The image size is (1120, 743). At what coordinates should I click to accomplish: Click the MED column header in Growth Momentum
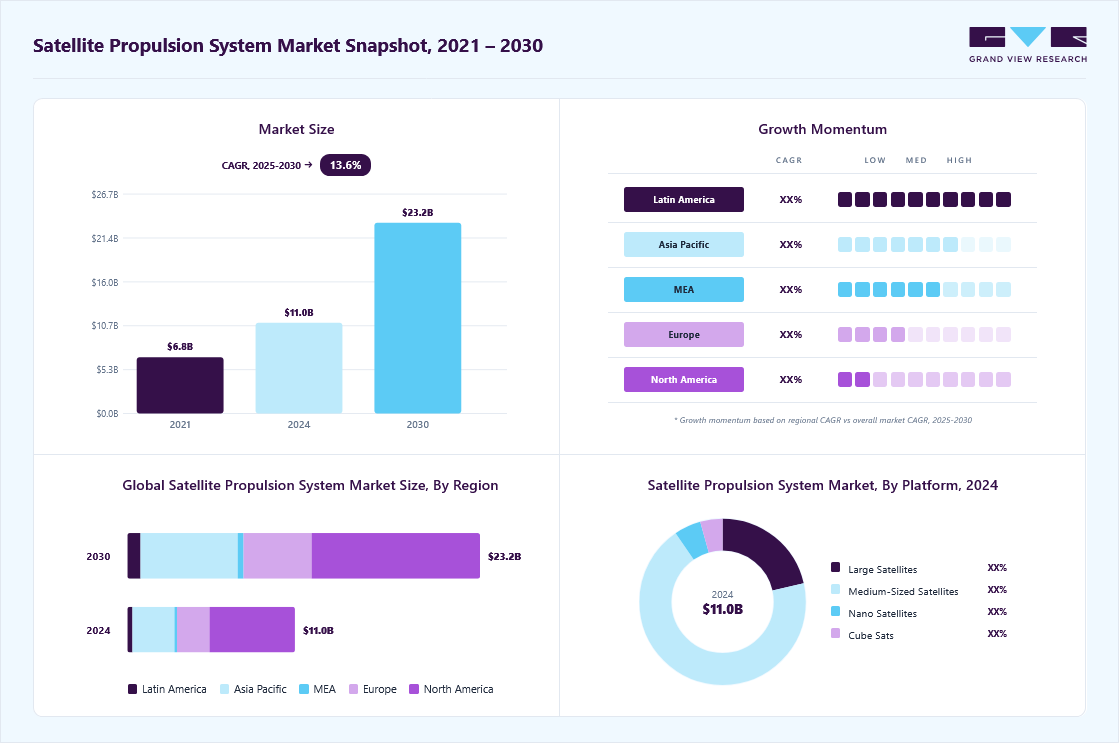point(916,160)
